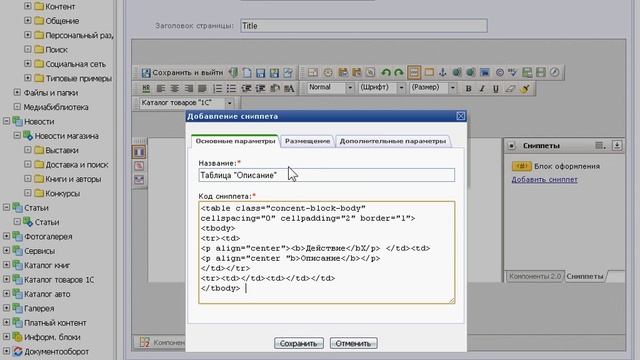Viewport: 640px width, 360px height.
Task: Align text right in editor toolbar
Action: 188,88
